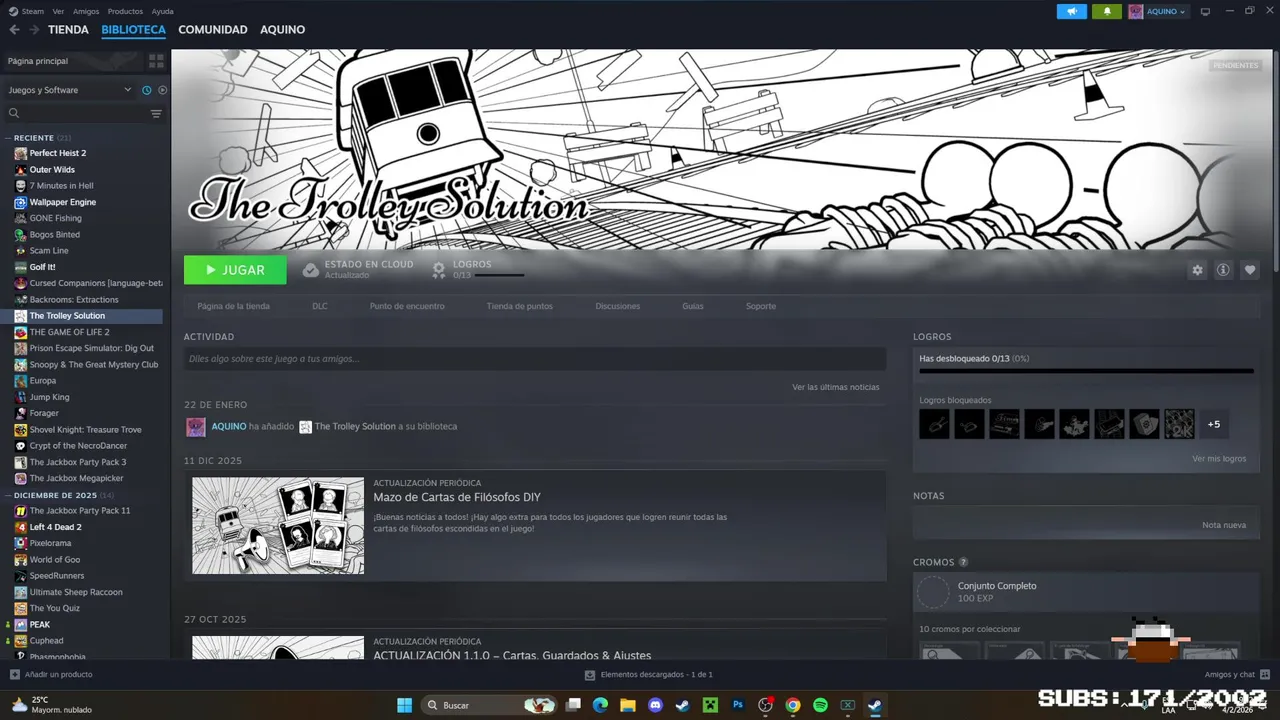Screen dimensions: 1280x720
Task: Click the library search field
Action: click(75, 113)
